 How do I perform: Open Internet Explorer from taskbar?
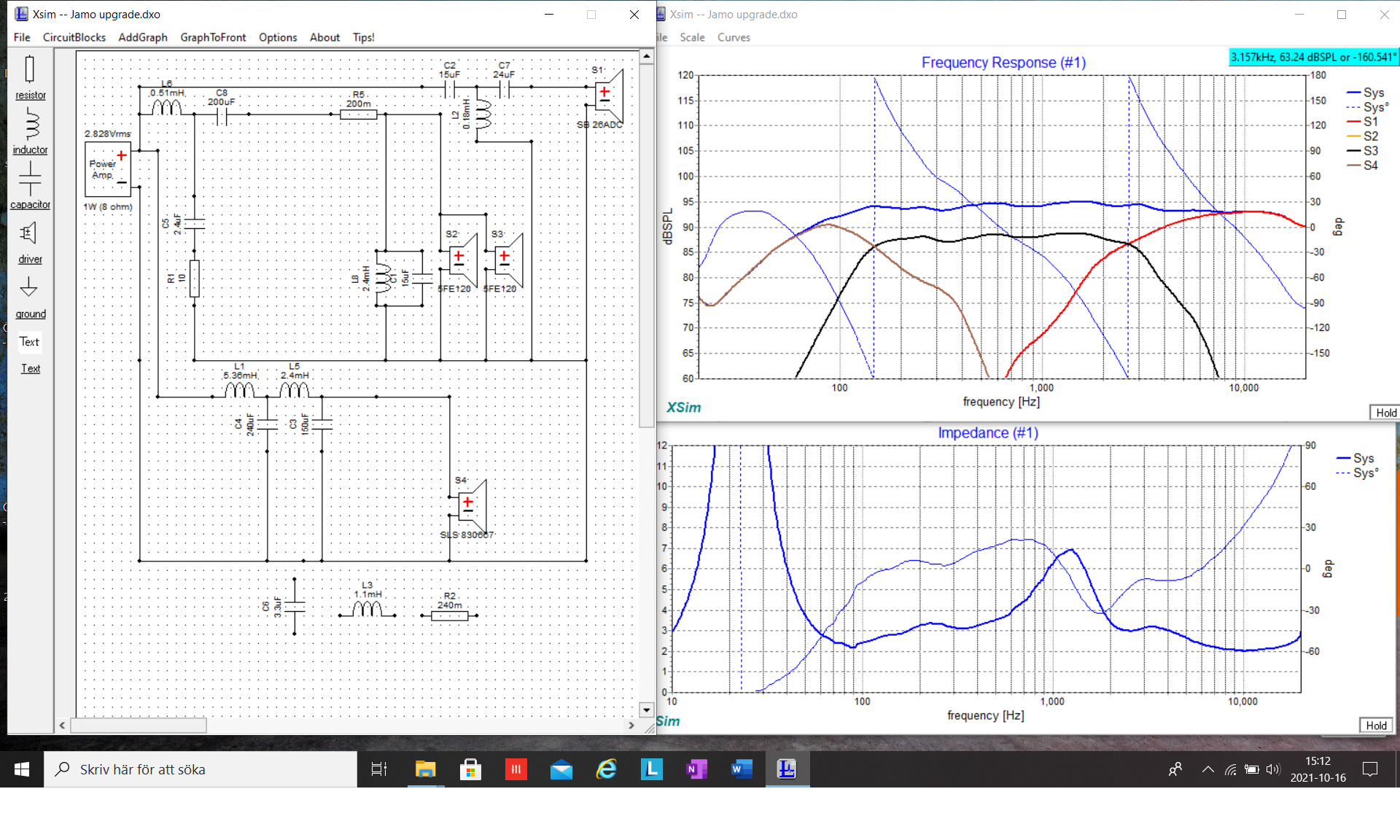click(606, 769)
